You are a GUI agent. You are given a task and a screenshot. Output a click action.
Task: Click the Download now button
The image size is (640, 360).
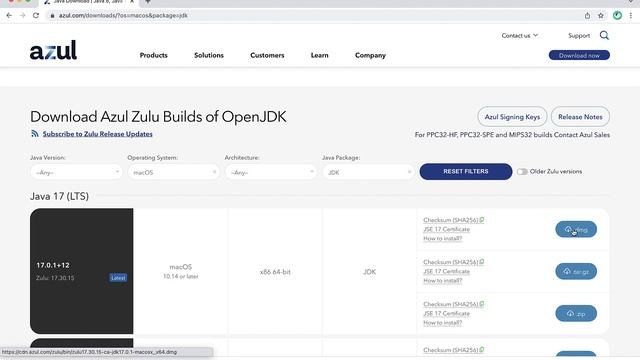[579, 55]
